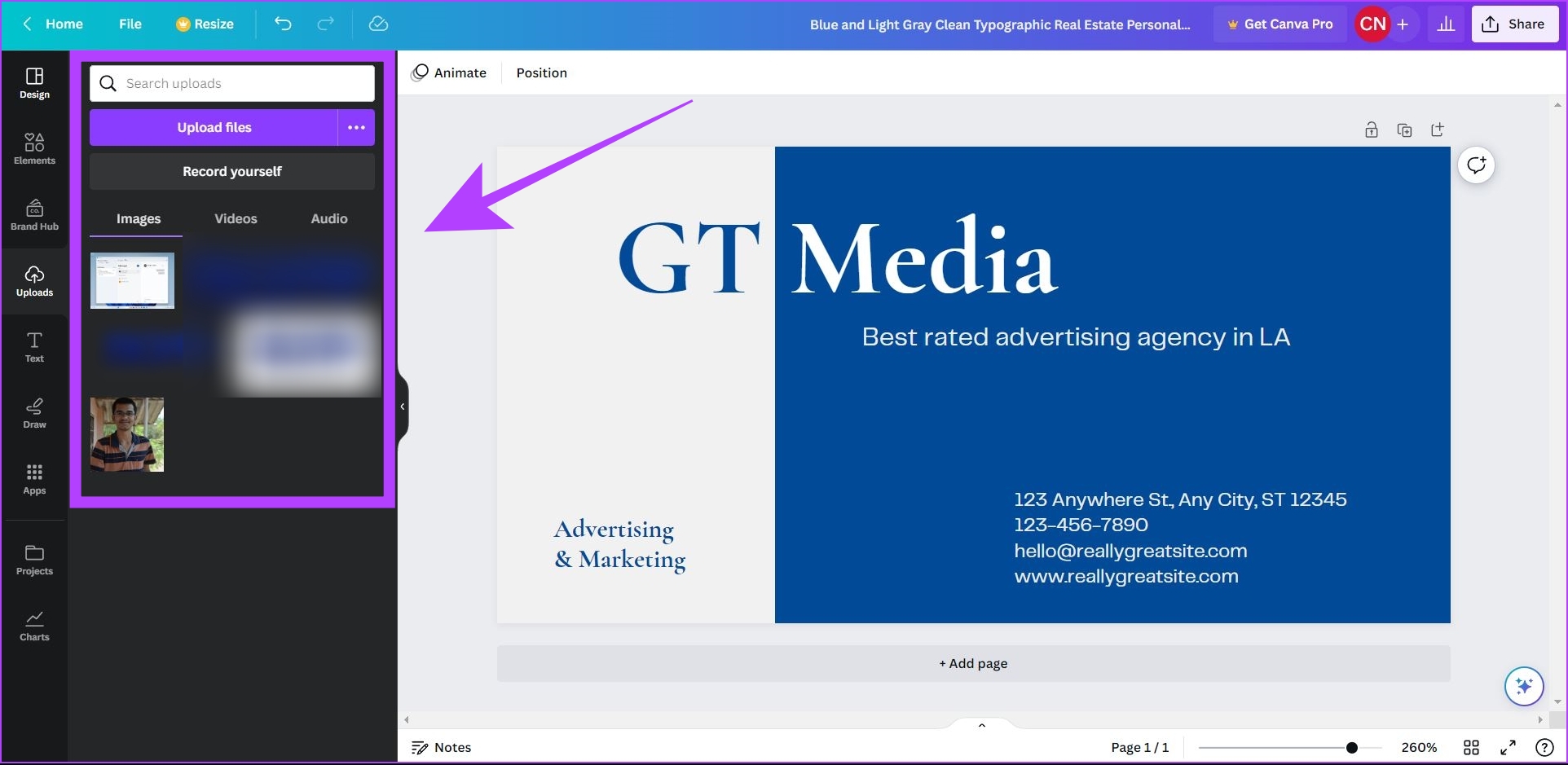Toggle fullscreen presentation mode
Viewport: 1568px width, 765px height.
1508,747
